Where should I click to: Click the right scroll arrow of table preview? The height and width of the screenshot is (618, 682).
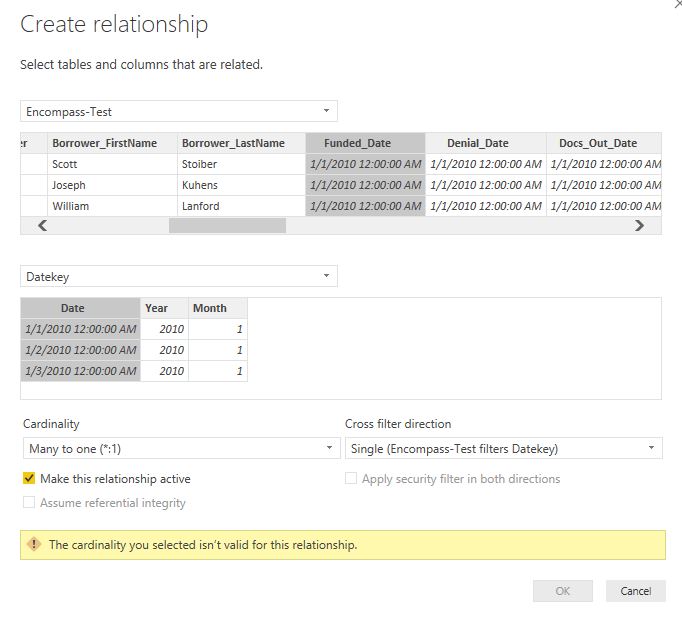click(639, 226)
